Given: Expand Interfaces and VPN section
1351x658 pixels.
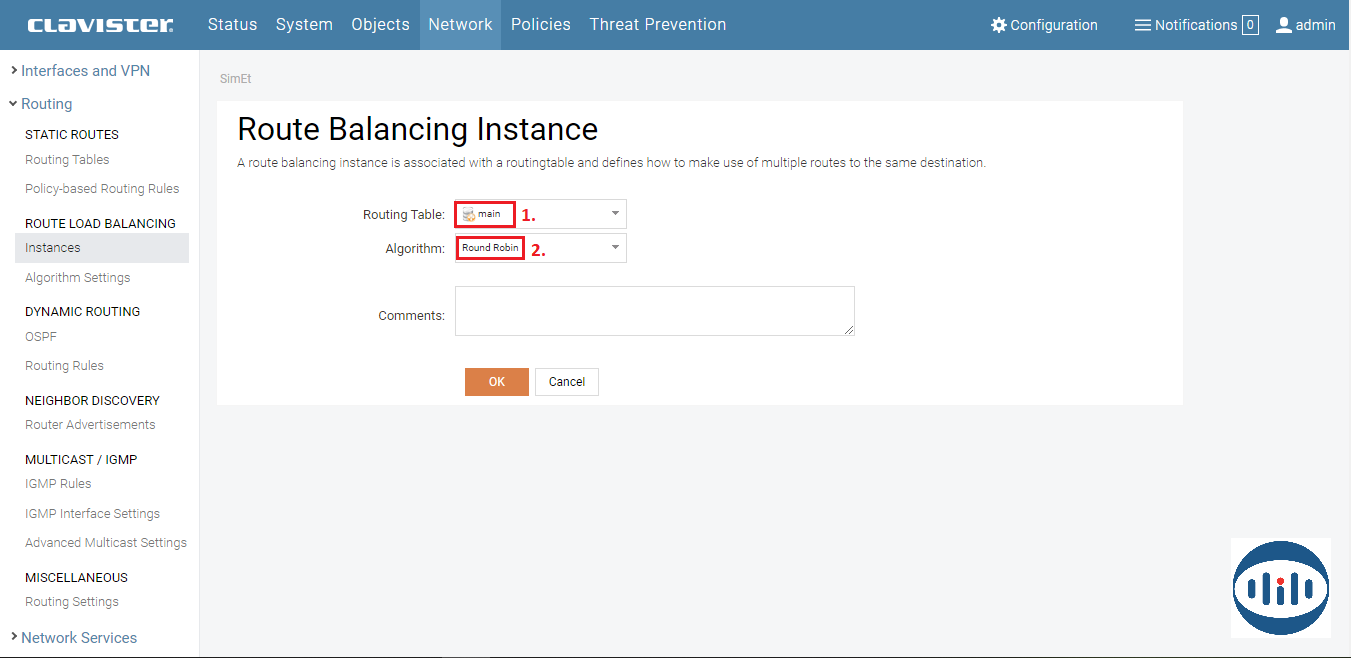Looking at the screenshot, I should [85, 71].
